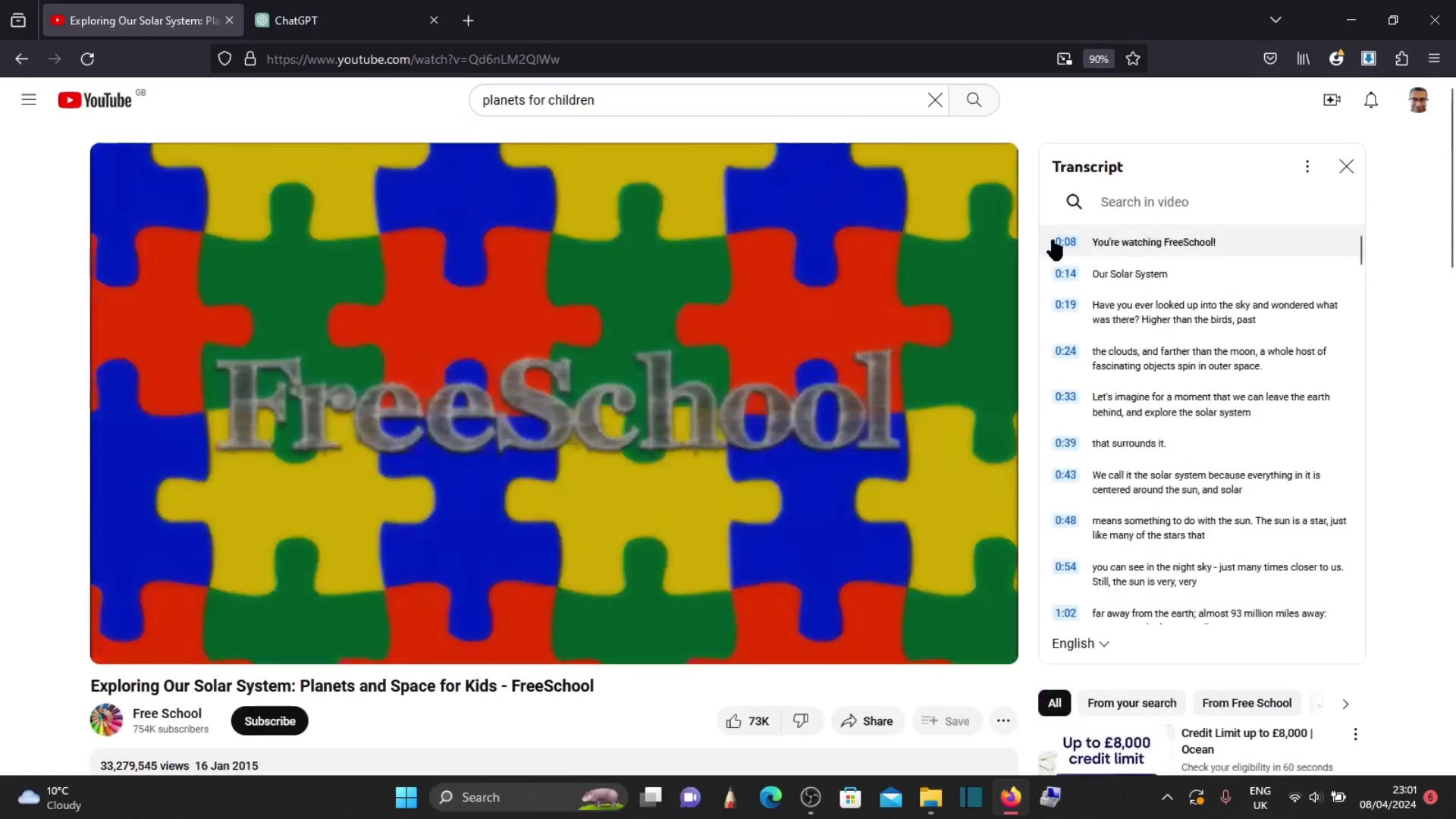This screenshot has height=819, width=1456.
Task: Open the account avatar menu
Action: click(x=1418, y=100)
